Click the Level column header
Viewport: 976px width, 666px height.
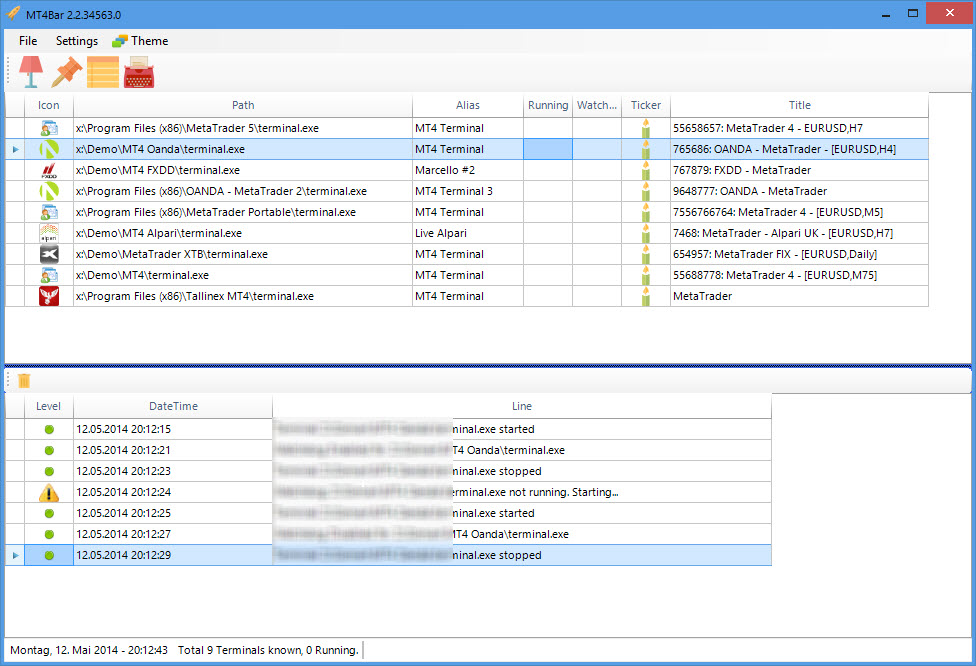[x=49, y=406]
